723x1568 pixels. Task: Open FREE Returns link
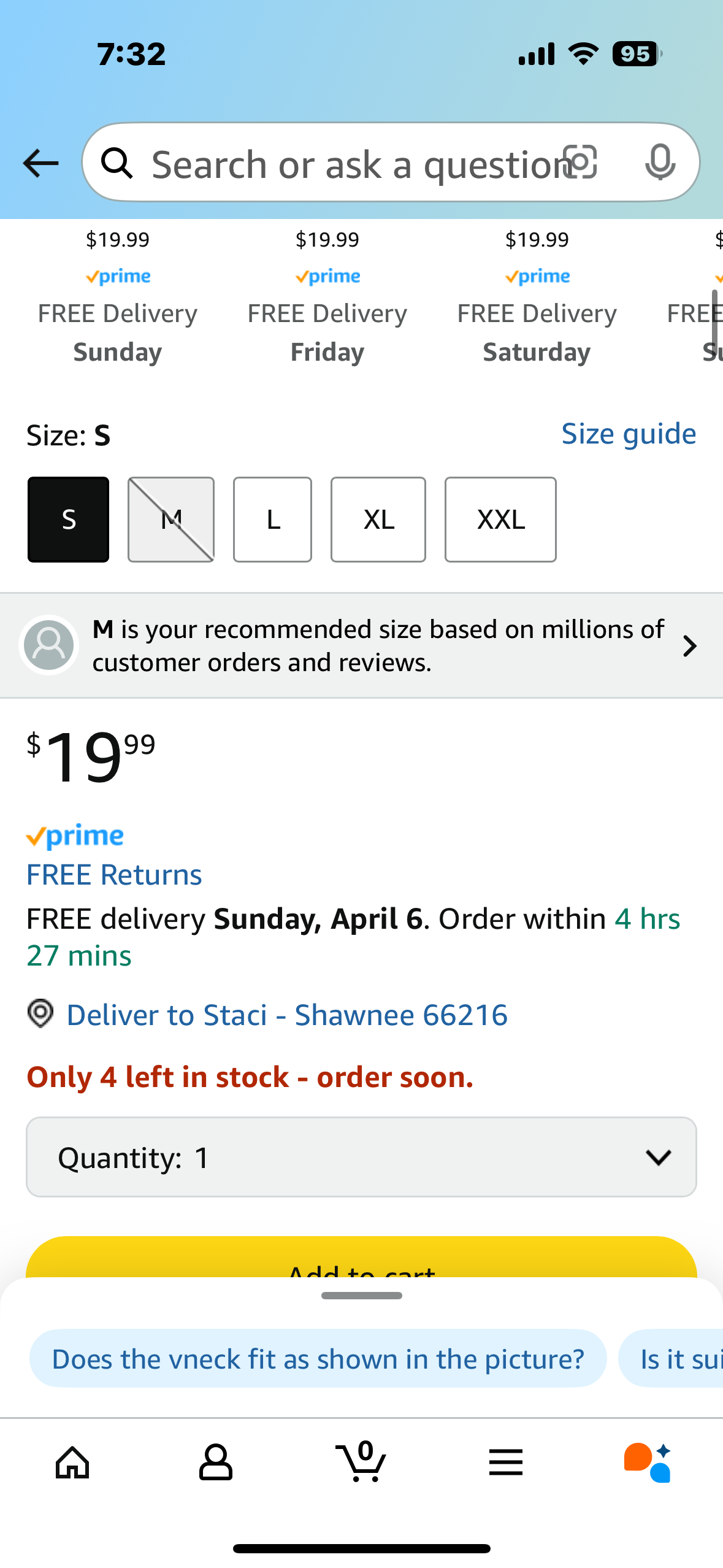[x=114, y=874]
